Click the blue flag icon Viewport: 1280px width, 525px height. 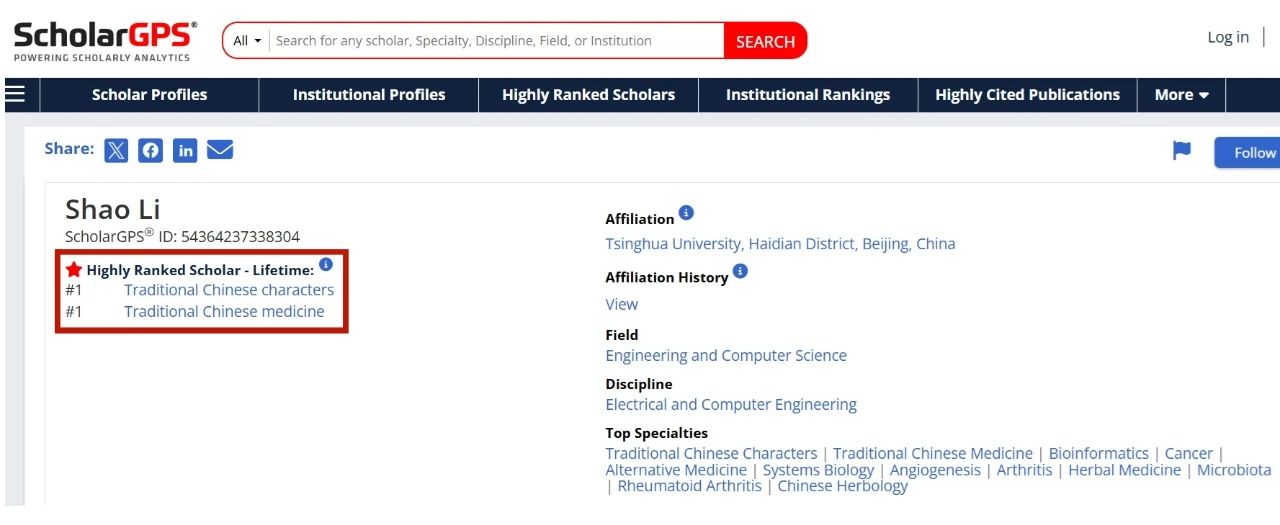click(x=1182, y=151)
